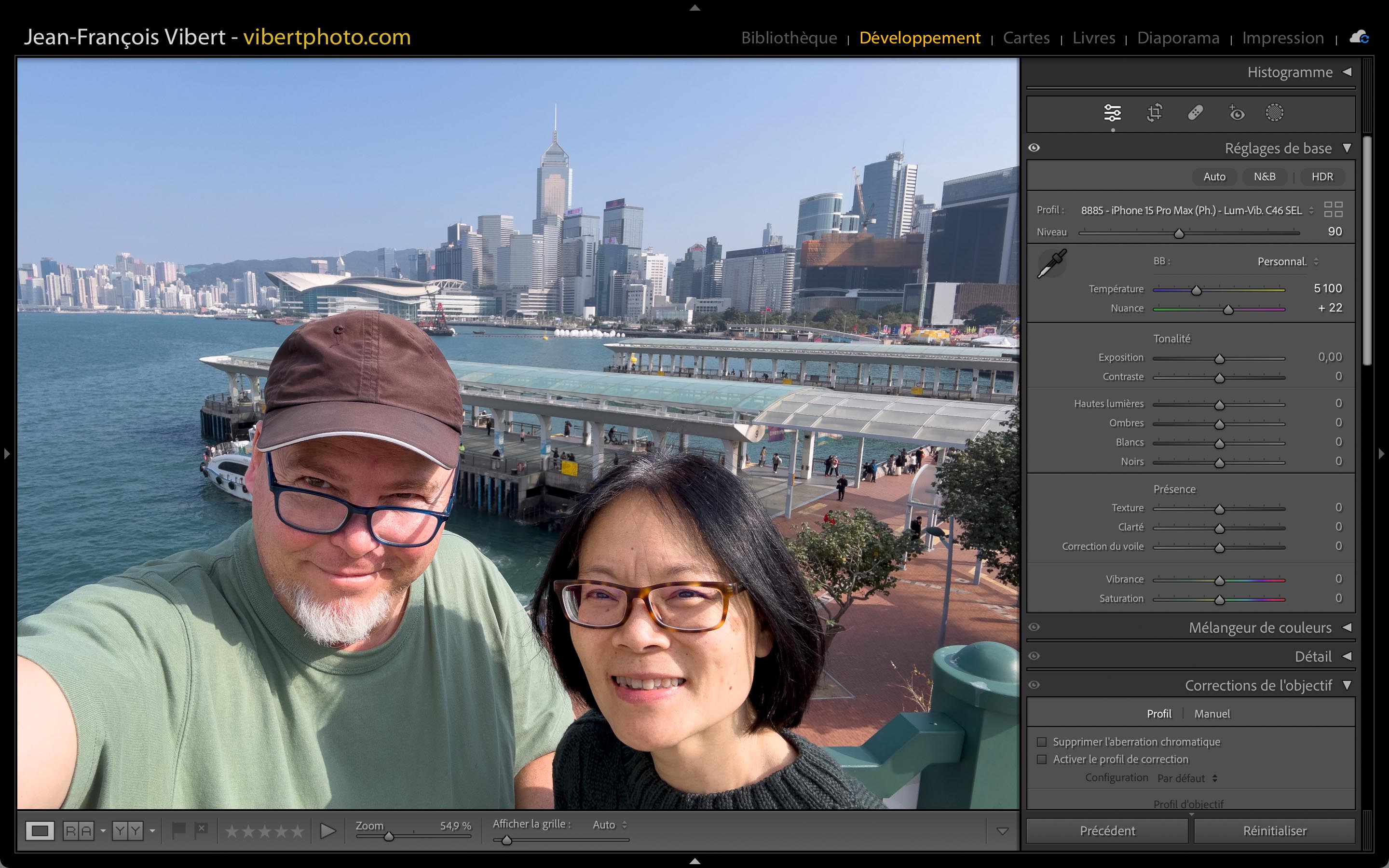
Task: Select the Crop overlay tool
Action: click(1154, 112)
